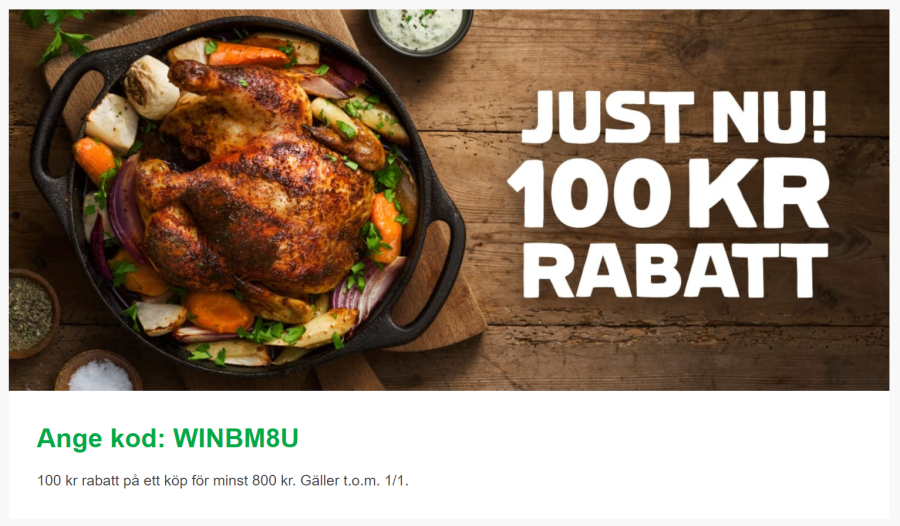Click the red onion wedge left of the chicken
The image size is (900, 526).
[x=125, y=210]
